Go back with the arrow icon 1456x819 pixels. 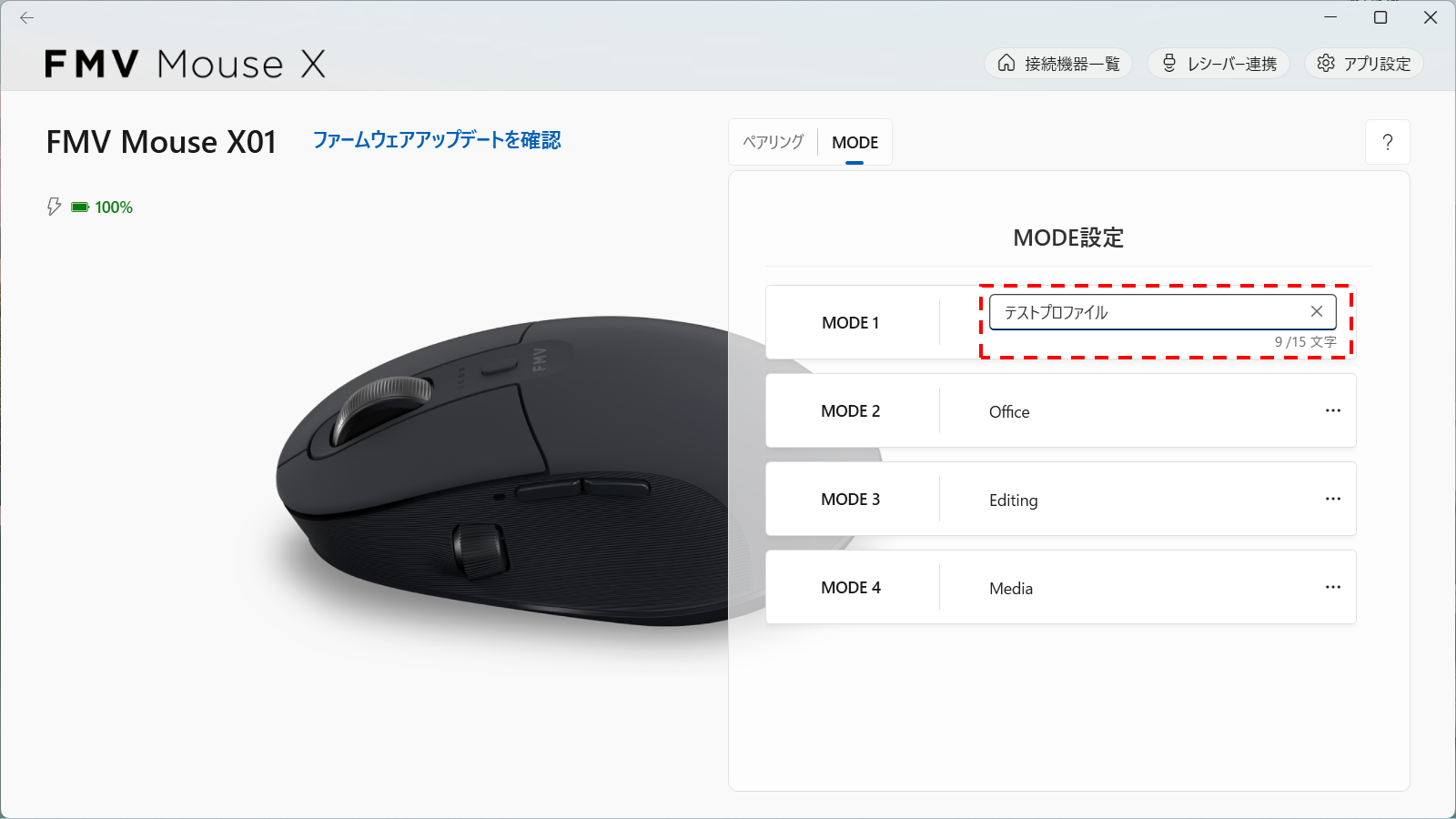pyautogui.click(x=26, y=17)
